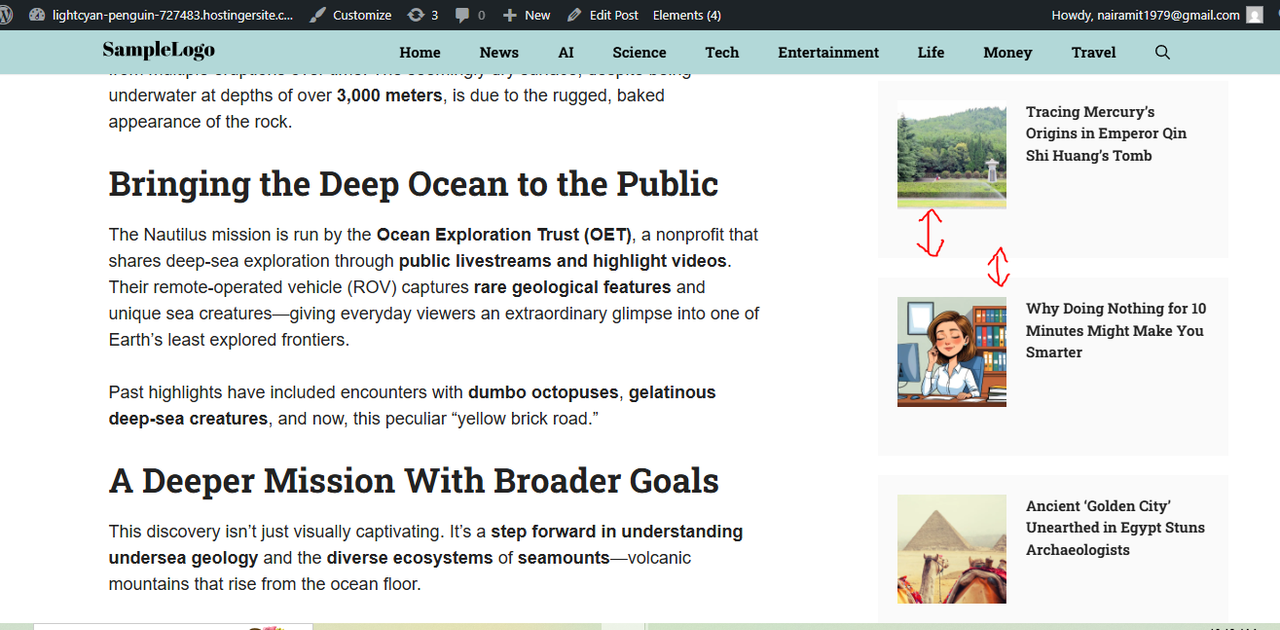Click the site name lightcyan-penguin in admin bar
The width and height of the screenshot is (1280, 630).
point(172,15)
